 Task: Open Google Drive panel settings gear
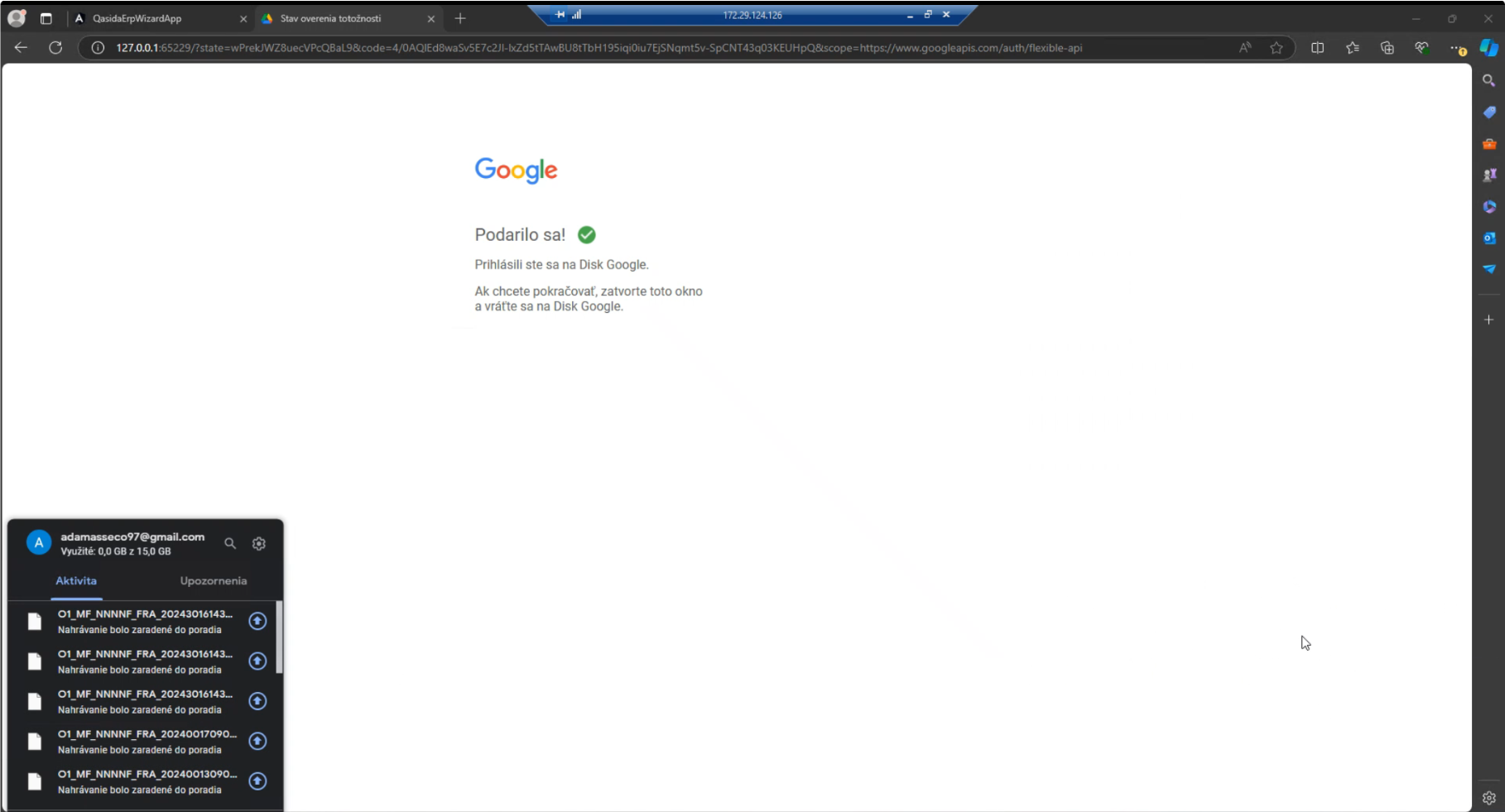(x=259, y=543)
